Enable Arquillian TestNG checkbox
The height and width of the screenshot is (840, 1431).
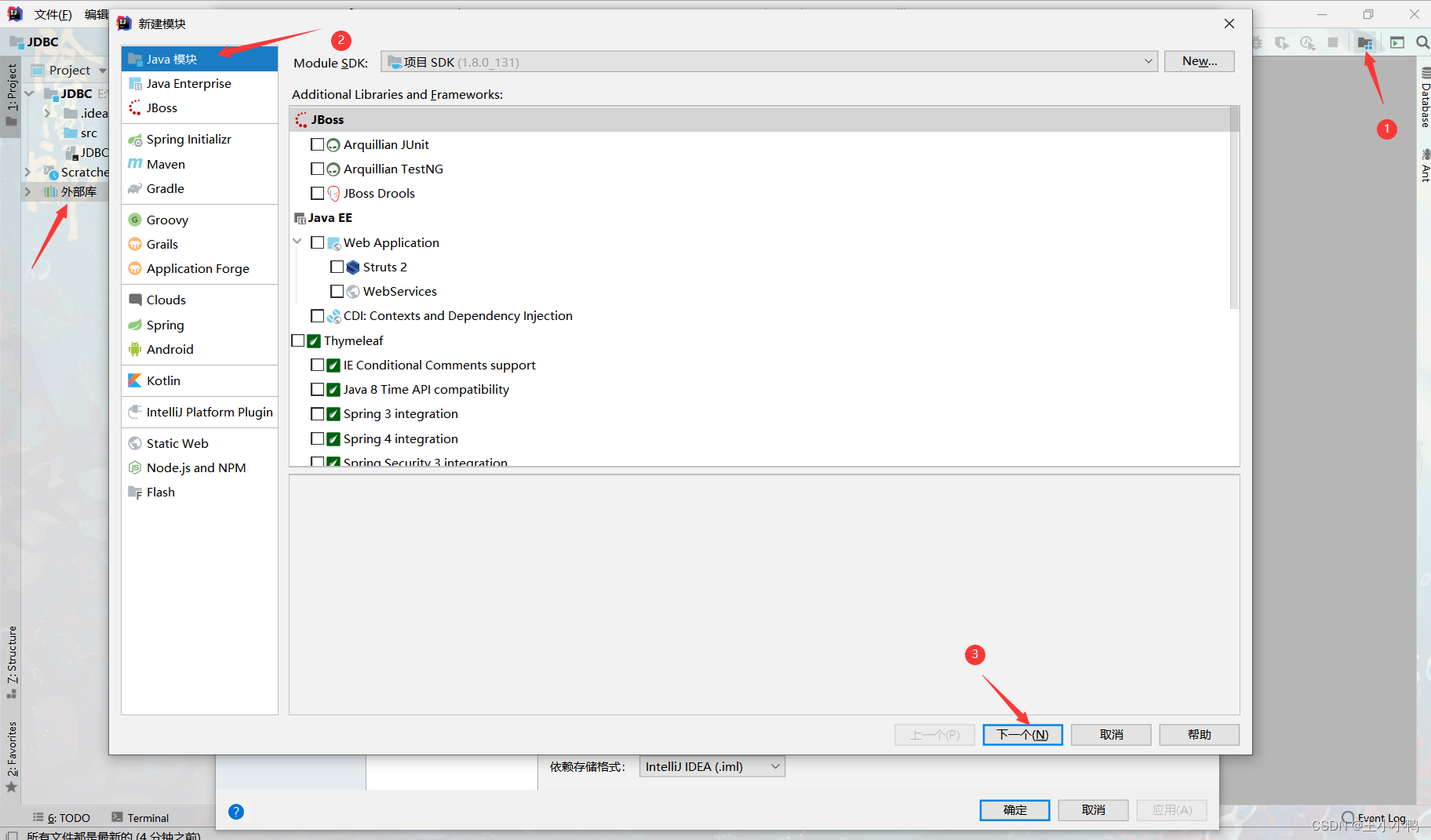(x=317, y=169)
